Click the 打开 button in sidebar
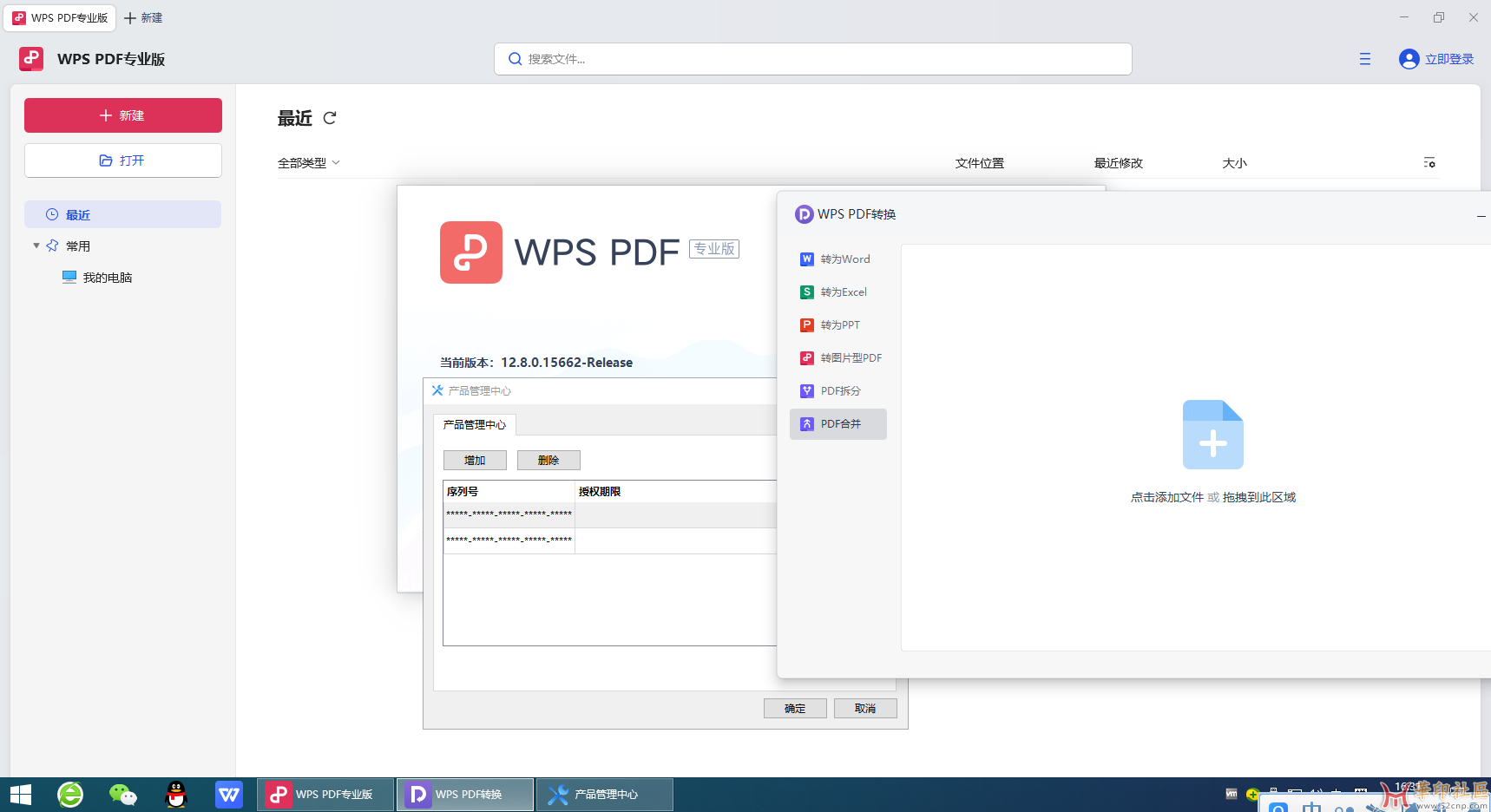 click(x=123, y=160)
